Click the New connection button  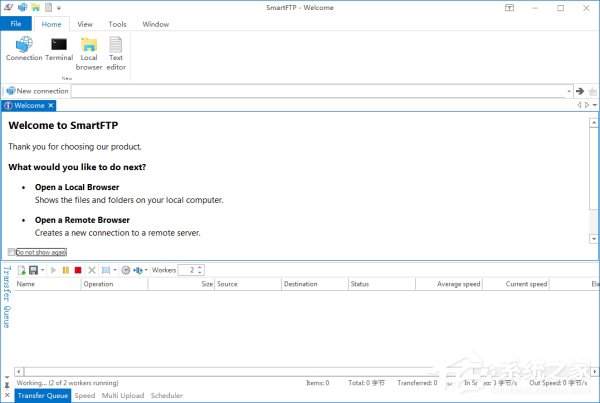pyautogui.click(x=37, y=91)
